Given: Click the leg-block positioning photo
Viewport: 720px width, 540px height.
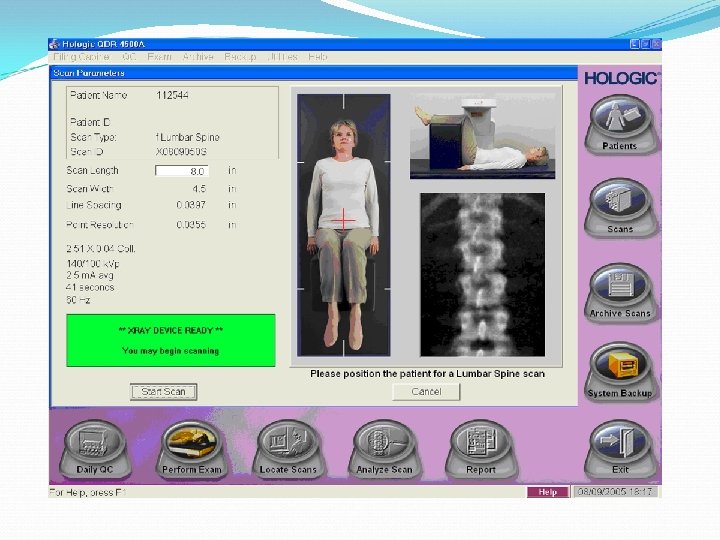Looking at the screenshot, I should pos(482,136).
